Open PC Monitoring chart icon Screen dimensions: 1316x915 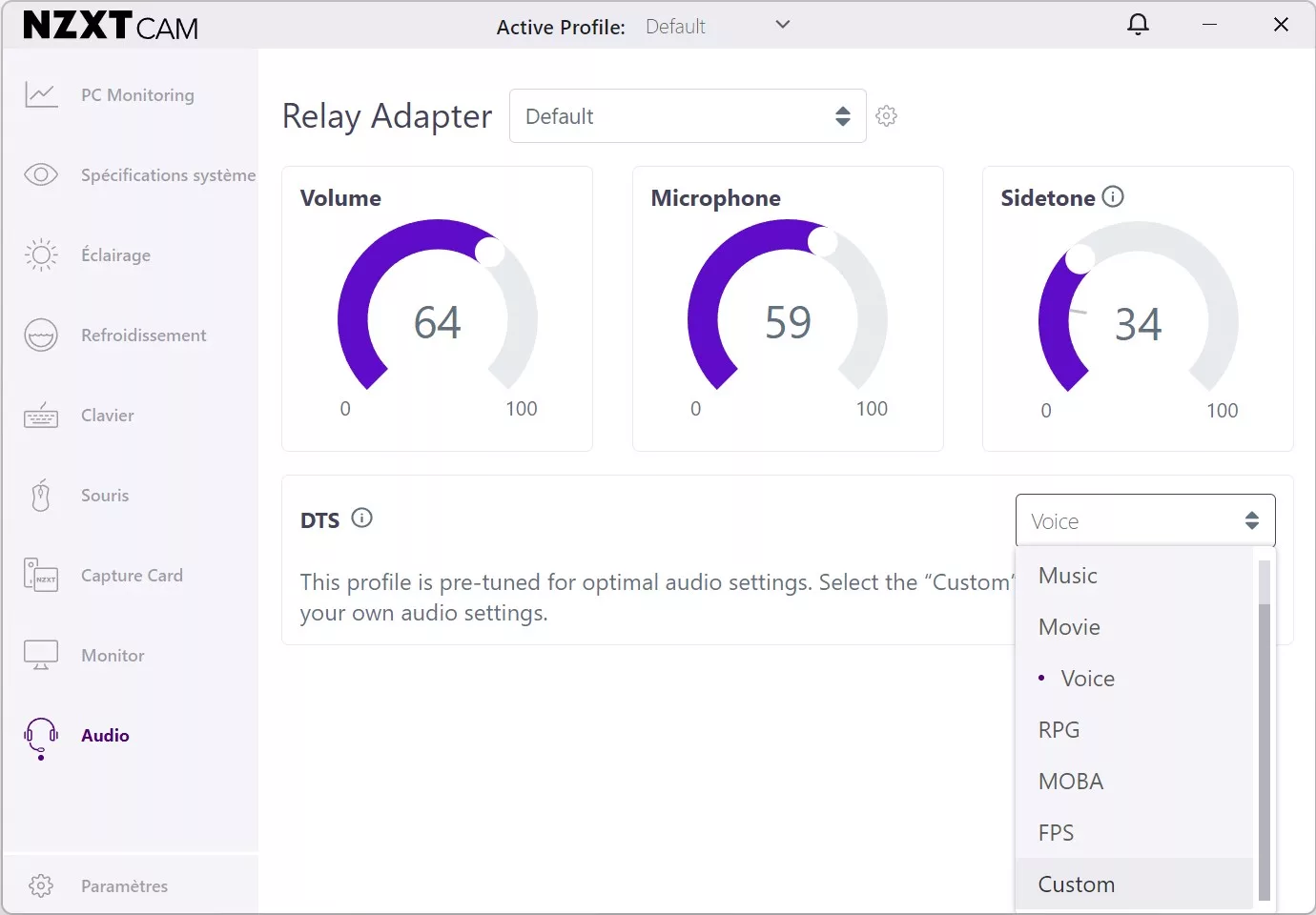tap(41, 95)
